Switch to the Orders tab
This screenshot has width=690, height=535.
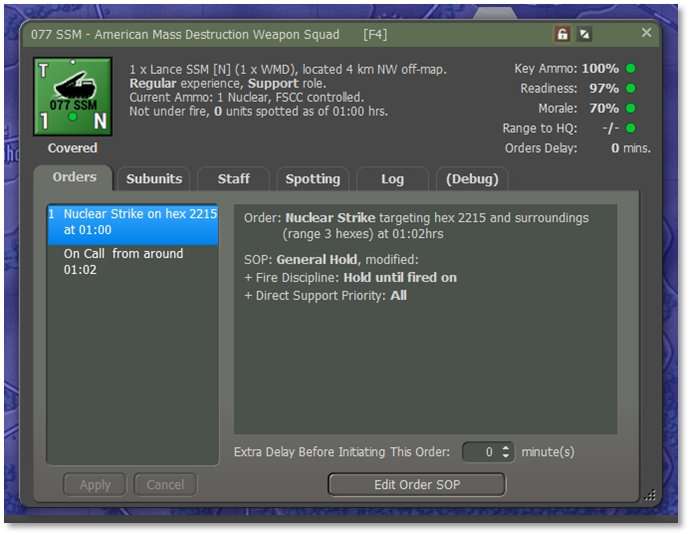click(x=74, y=178)
